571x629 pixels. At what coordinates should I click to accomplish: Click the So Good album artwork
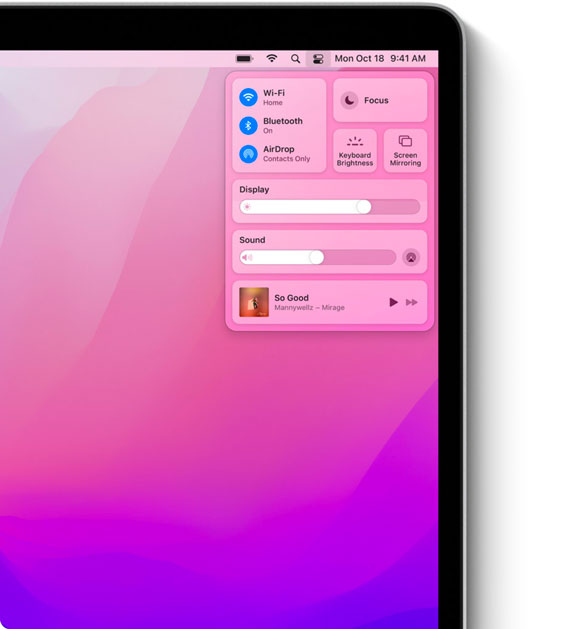[254, 302]
